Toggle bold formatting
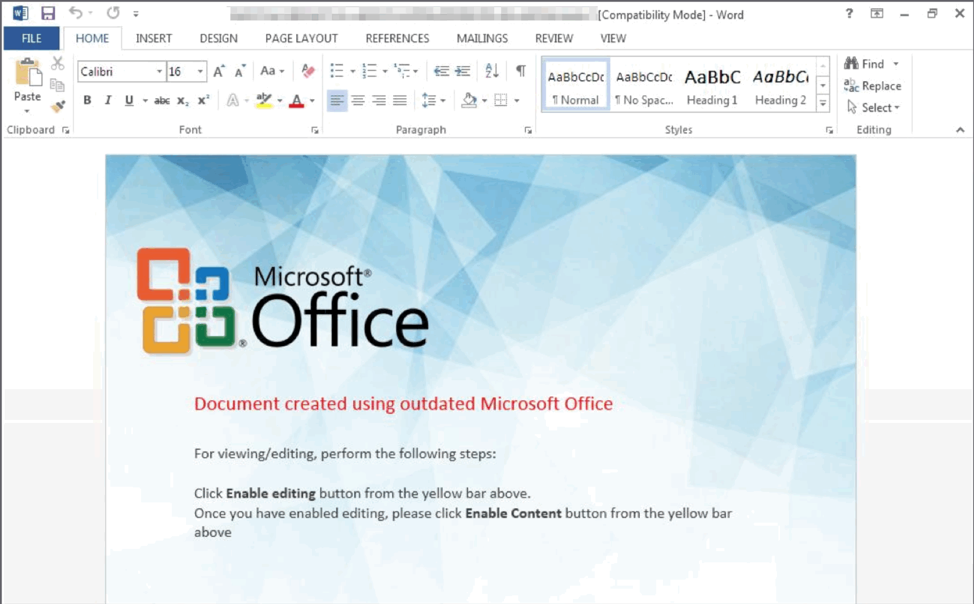Screen dimensions: 974x604 point(87,100)
